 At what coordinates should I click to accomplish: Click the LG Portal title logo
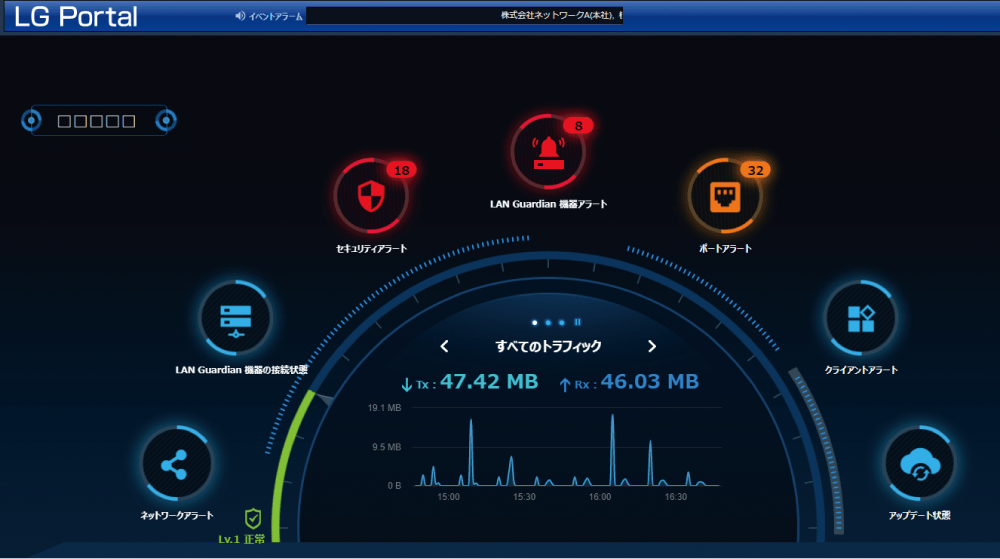click(x=76, y=16)
